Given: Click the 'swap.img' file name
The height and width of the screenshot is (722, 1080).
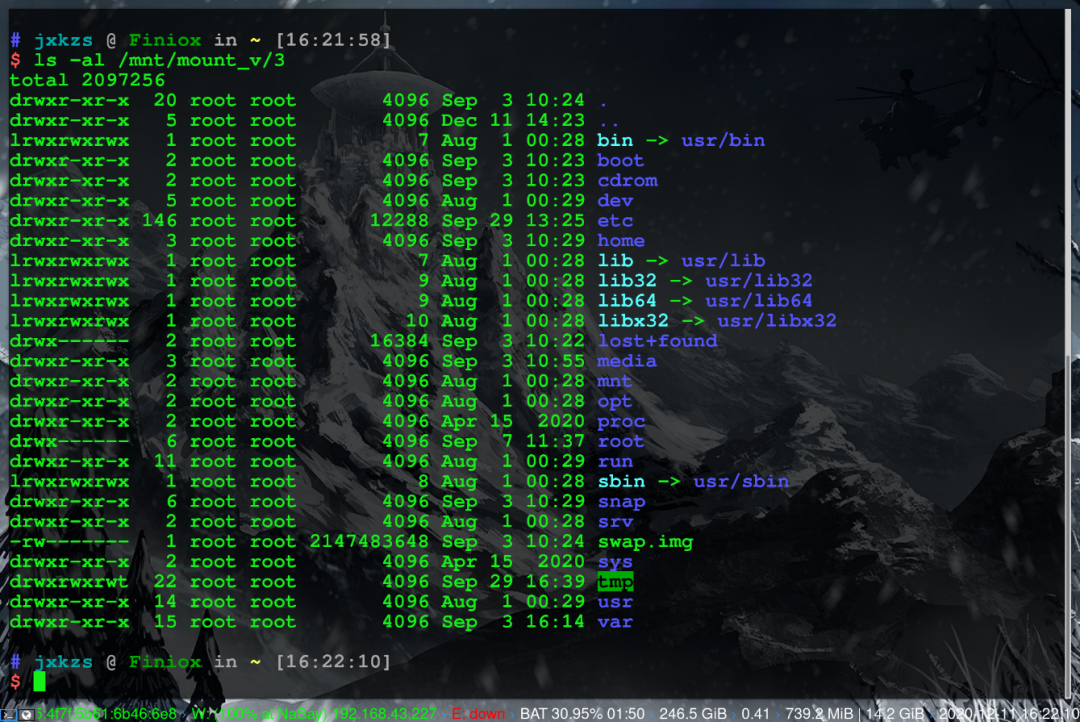Looking at the screenshot, I should pyautogui.click(x=645, y=542).
